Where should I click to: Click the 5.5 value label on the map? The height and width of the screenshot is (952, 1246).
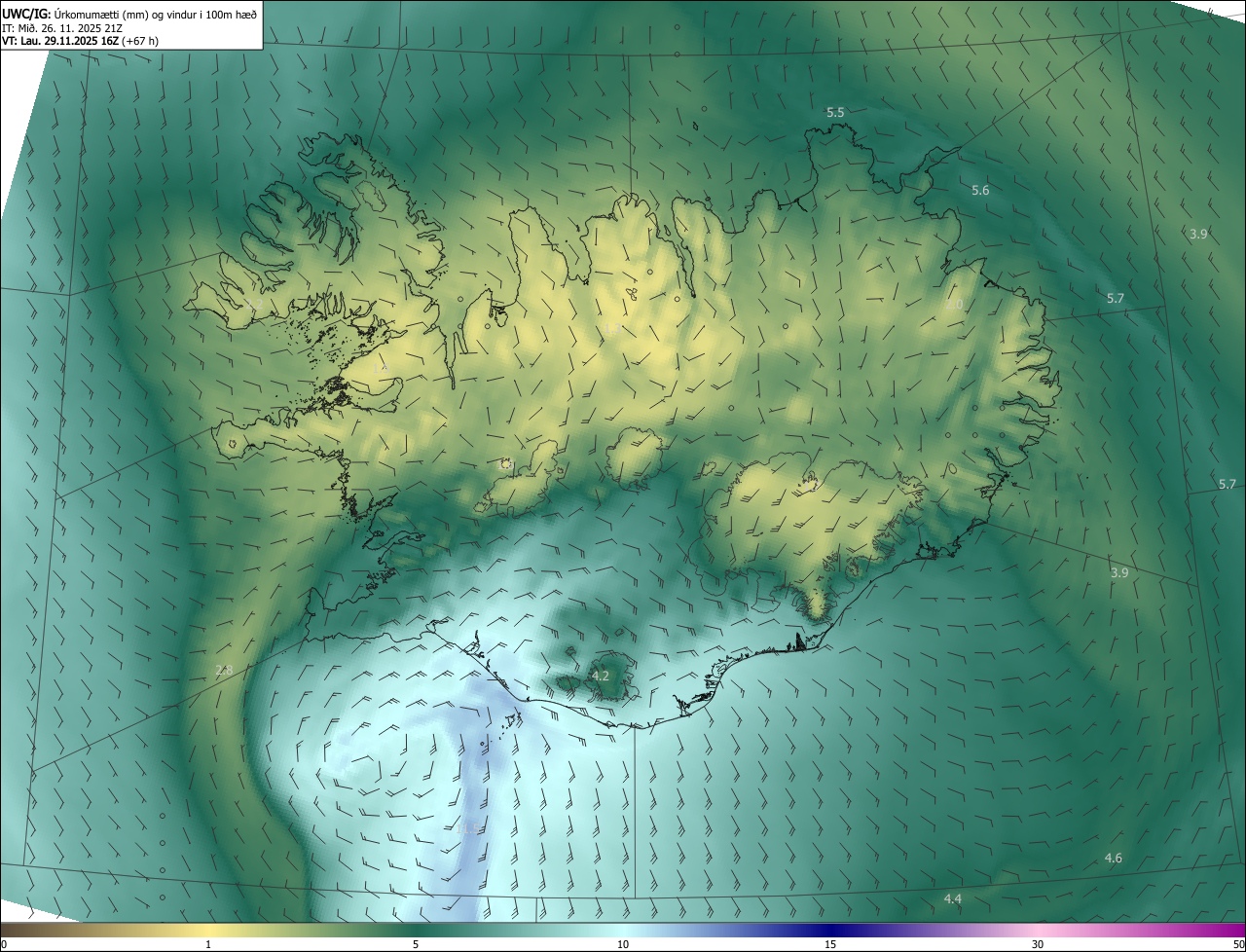tap(835, 113)
